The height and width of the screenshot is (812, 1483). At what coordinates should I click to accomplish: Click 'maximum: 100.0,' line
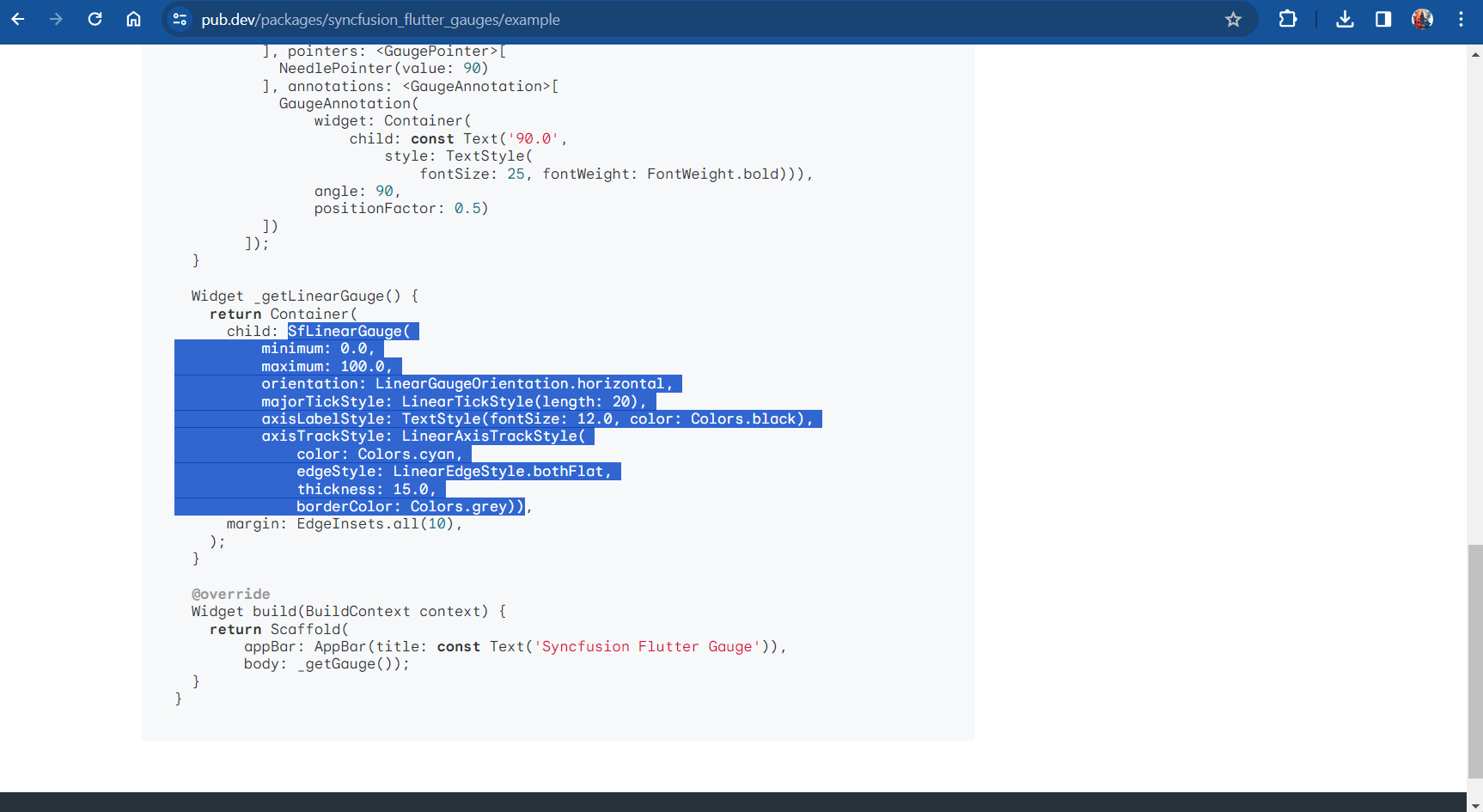pyautogui.click(x=327, y=367)
